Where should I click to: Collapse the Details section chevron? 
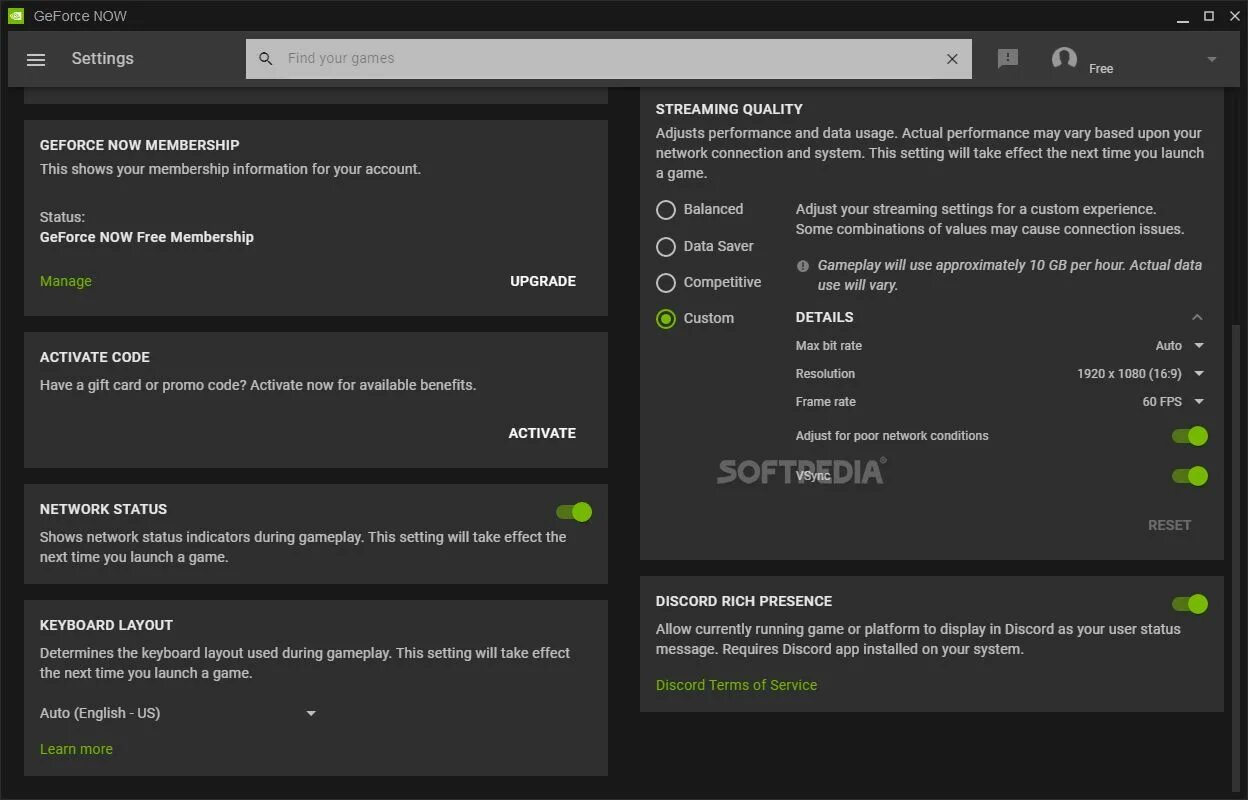click(1197, 317)
